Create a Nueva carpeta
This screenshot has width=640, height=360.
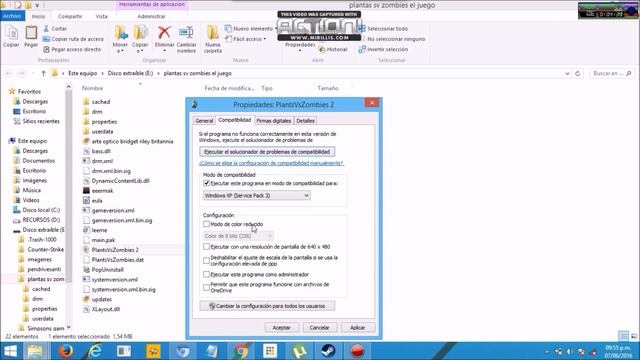click(213, 39)
